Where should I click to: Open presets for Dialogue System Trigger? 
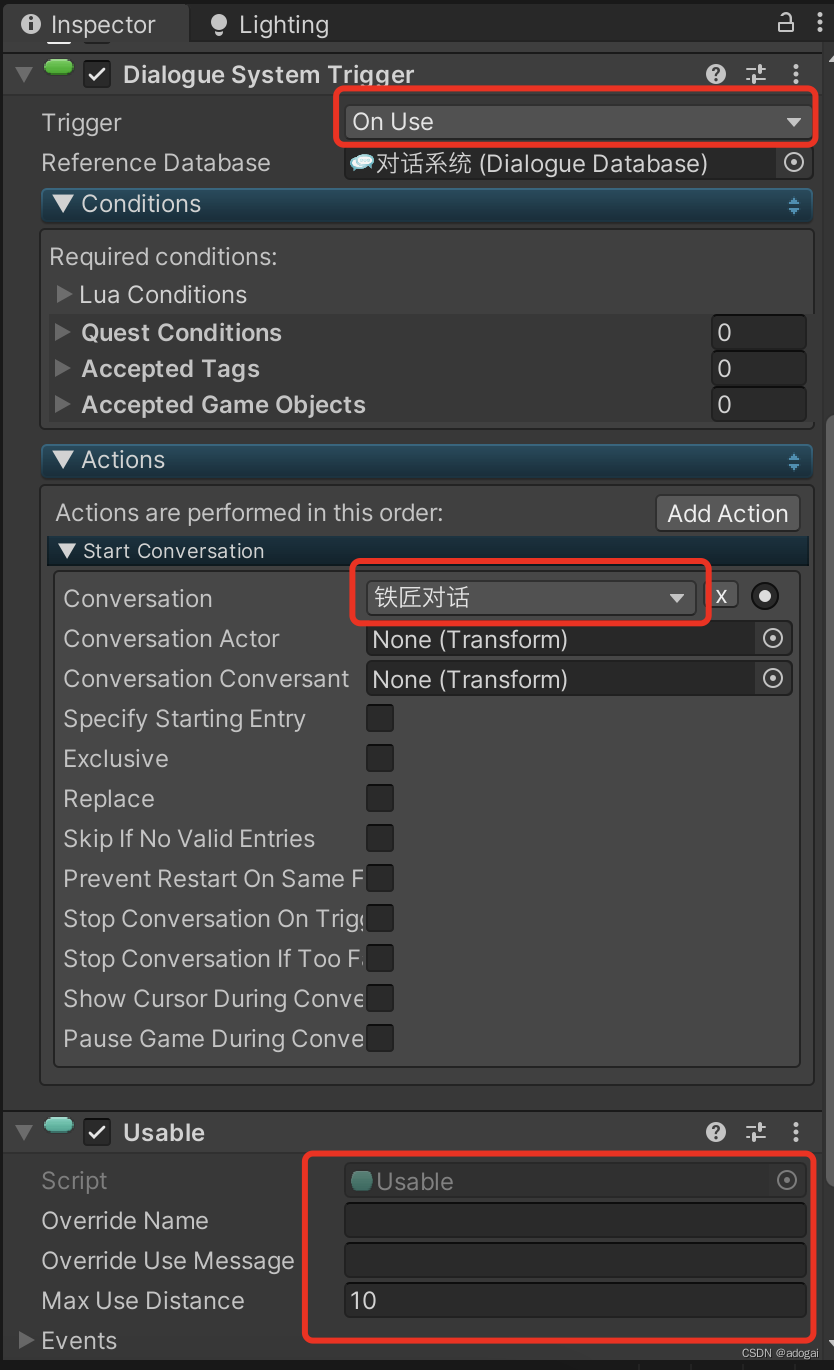755,74
